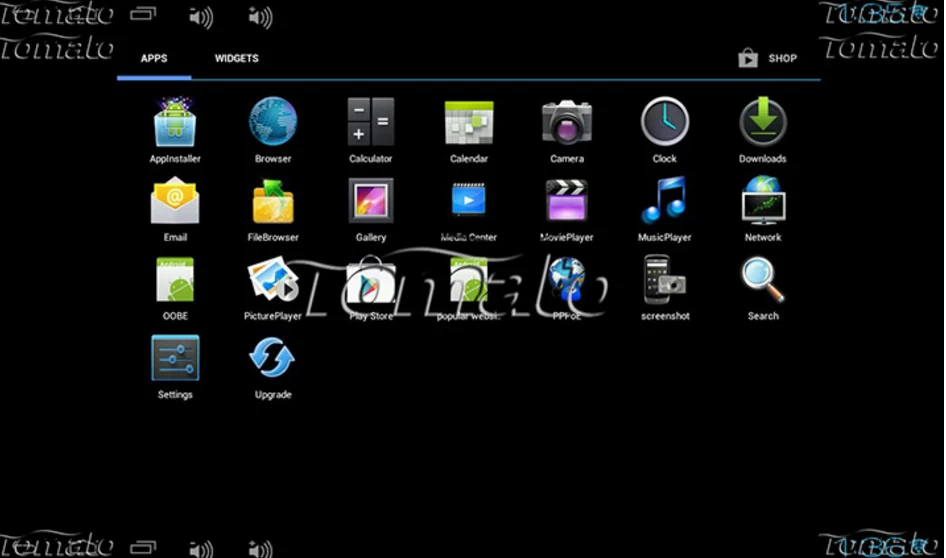Image resolution: width=946 pixels, height=558 pixels.
Task: Switch to the APPS tab
Action: pos(154,59)
